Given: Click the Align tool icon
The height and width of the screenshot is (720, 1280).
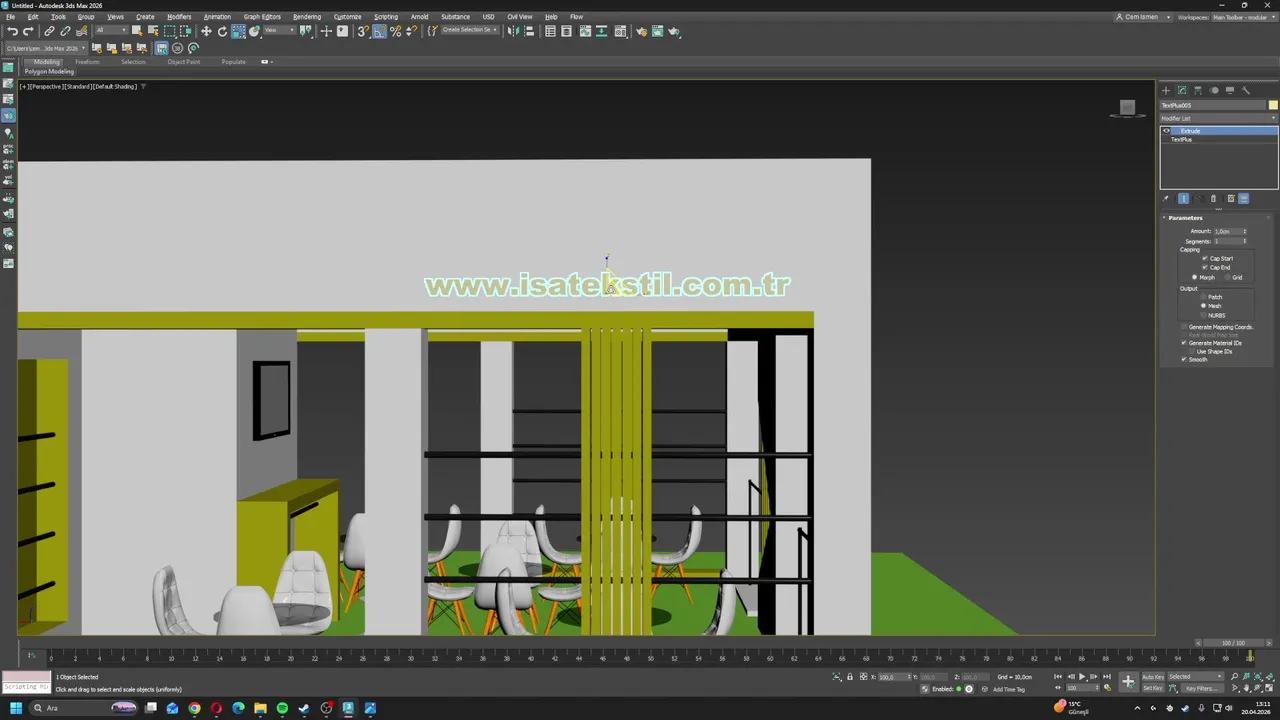Looking at the screenshot, I should [x=529, y=31].
